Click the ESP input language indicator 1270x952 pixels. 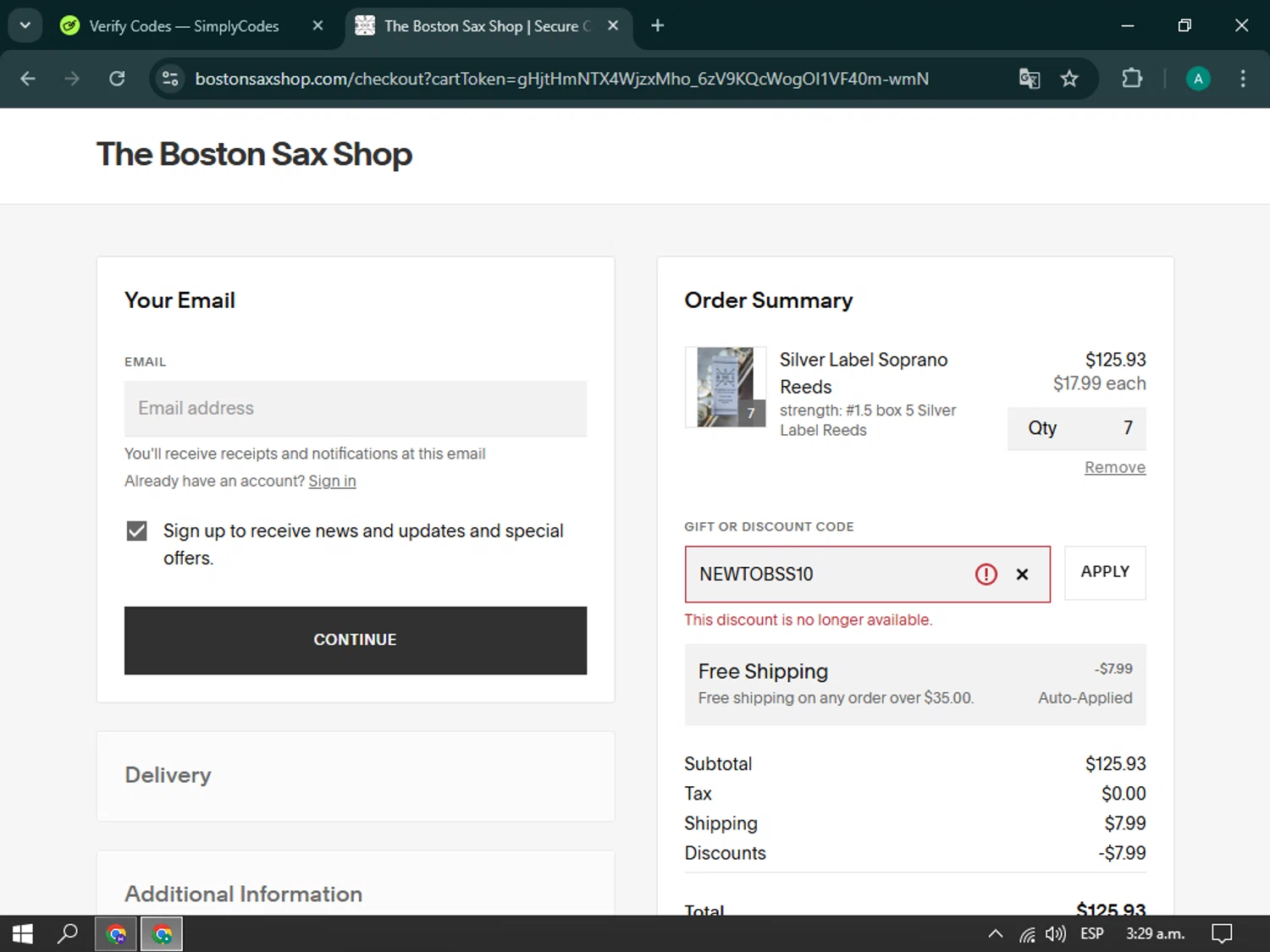(x=1092, y=933)
